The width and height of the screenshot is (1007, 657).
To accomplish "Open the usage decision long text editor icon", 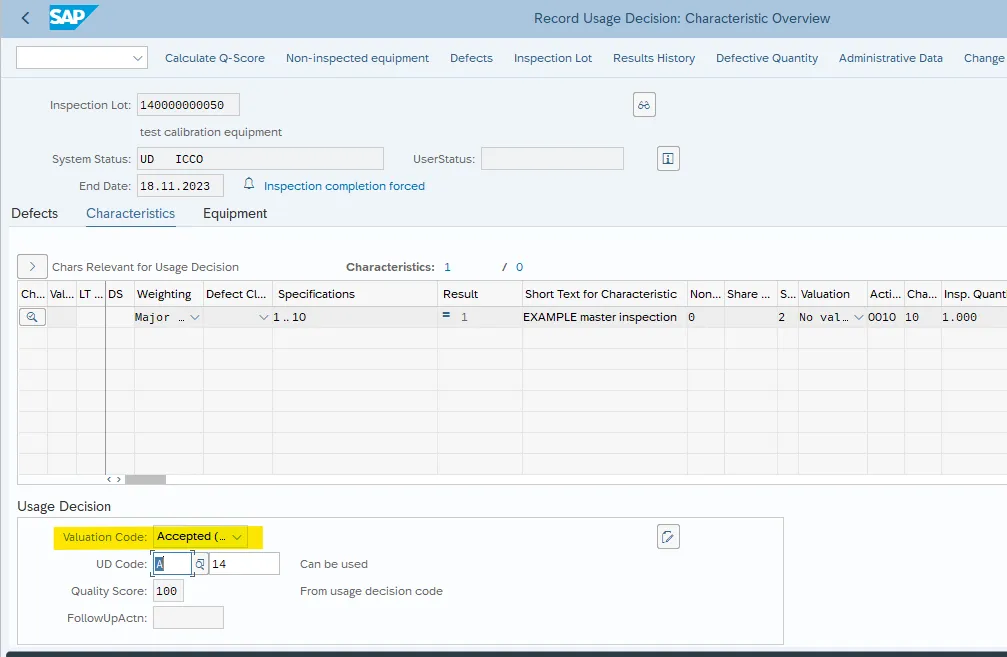I will click(668, 537).
